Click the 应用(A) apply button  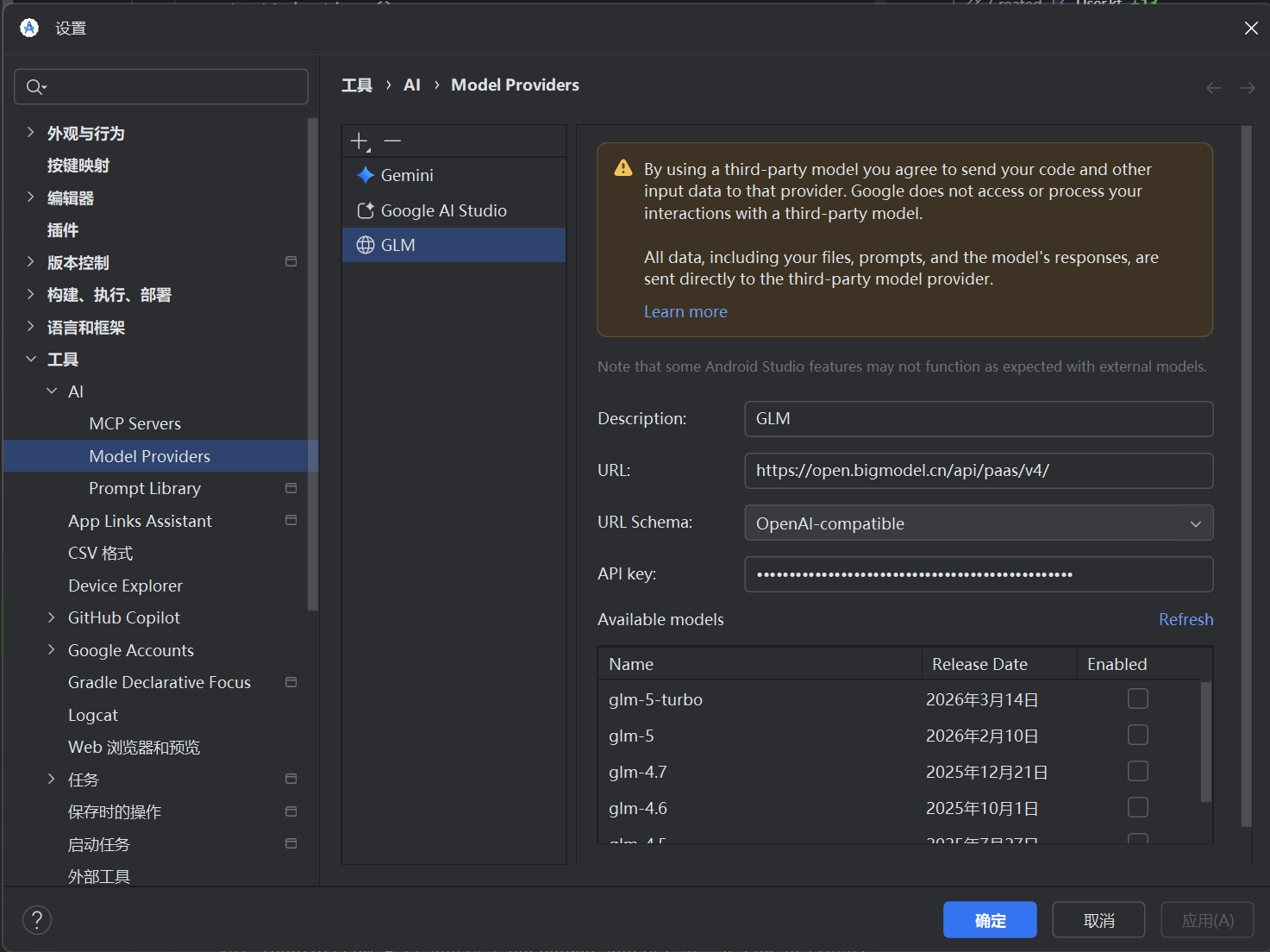click(1207, 920)
